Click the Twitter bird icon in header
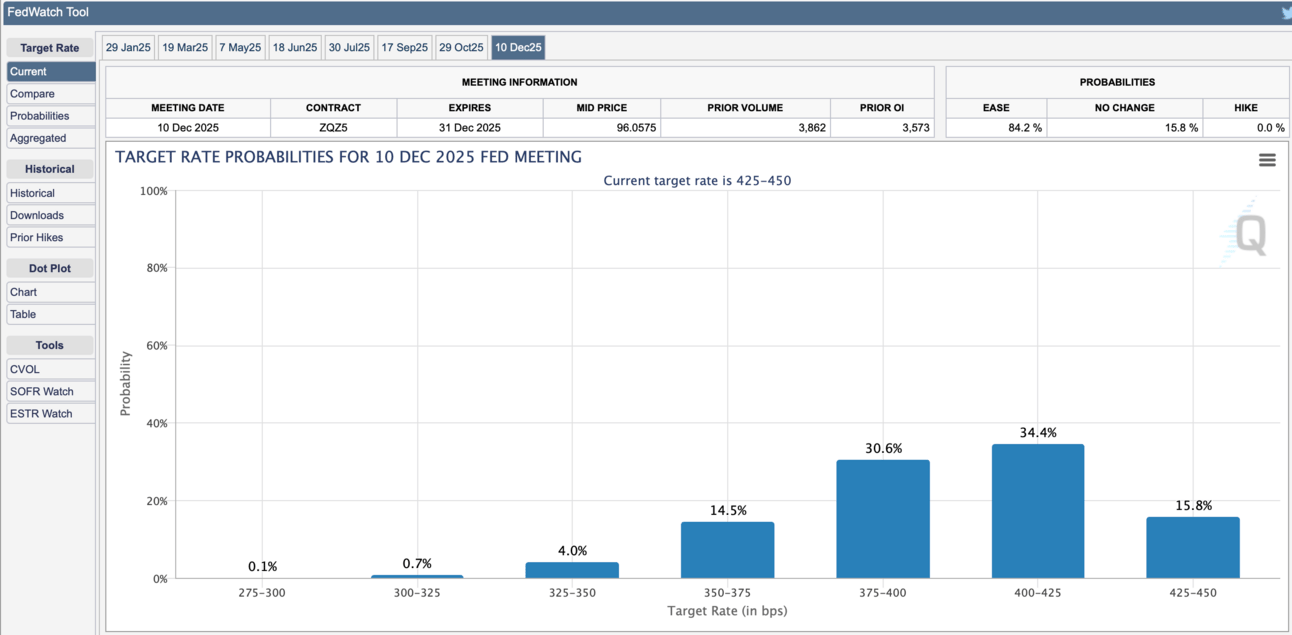Screen dimensions: 1292x635 tap(1286, 13)
